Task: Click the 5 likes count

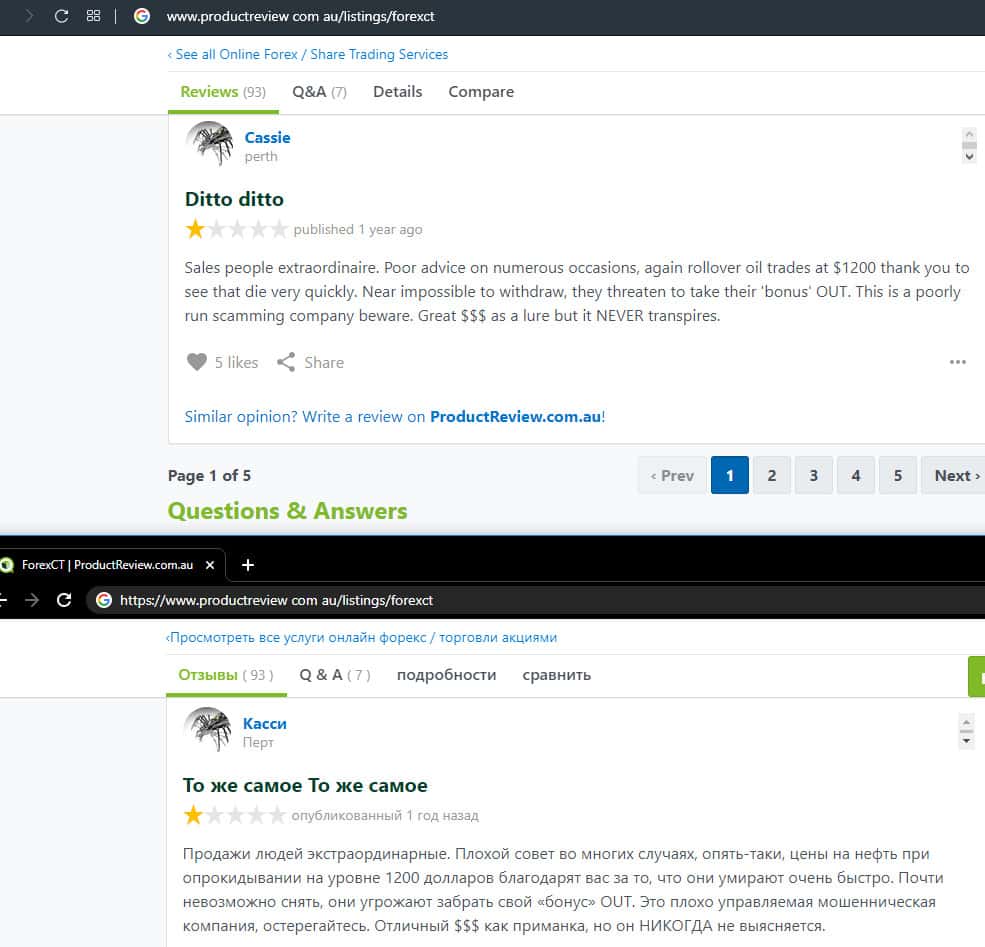Action: tap(236, 362)
